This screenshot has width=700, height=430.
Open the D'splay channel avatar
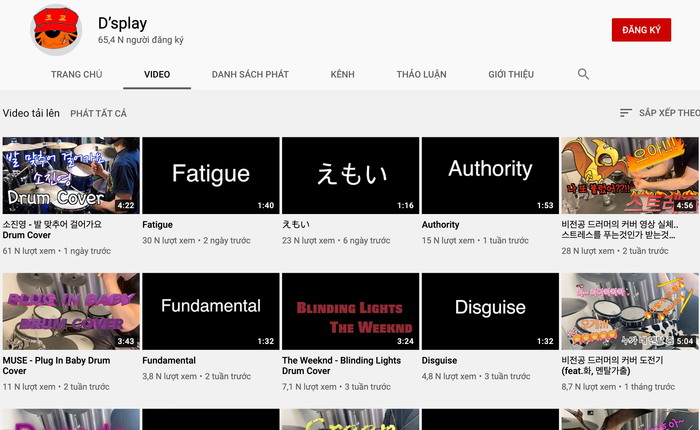[56, 29]
